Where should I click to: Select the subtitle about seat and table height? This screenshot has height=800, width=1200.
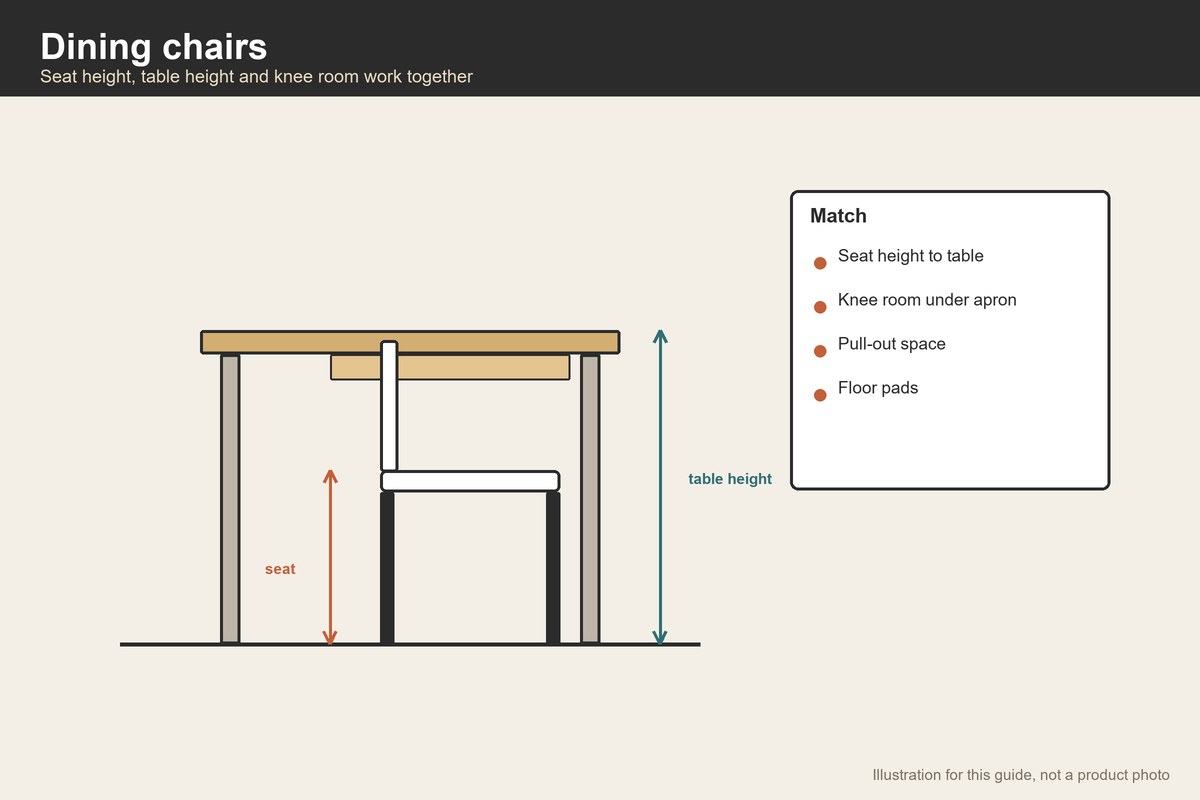coord(256,77)
